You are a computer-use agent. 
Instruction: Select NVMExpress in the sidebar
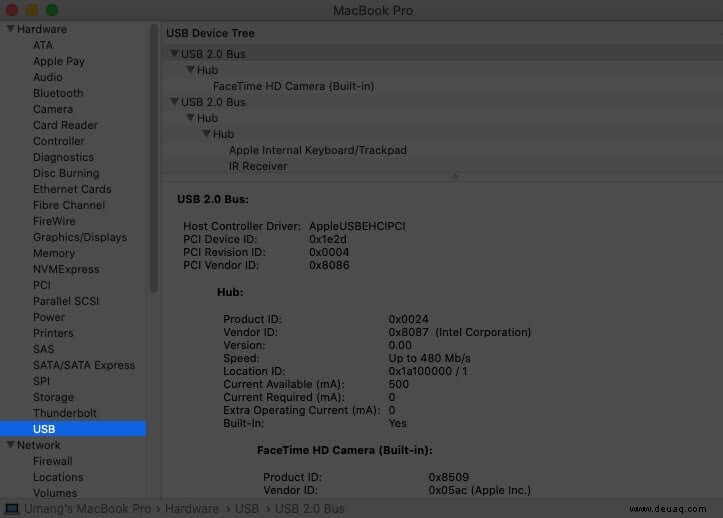(66, 269)
